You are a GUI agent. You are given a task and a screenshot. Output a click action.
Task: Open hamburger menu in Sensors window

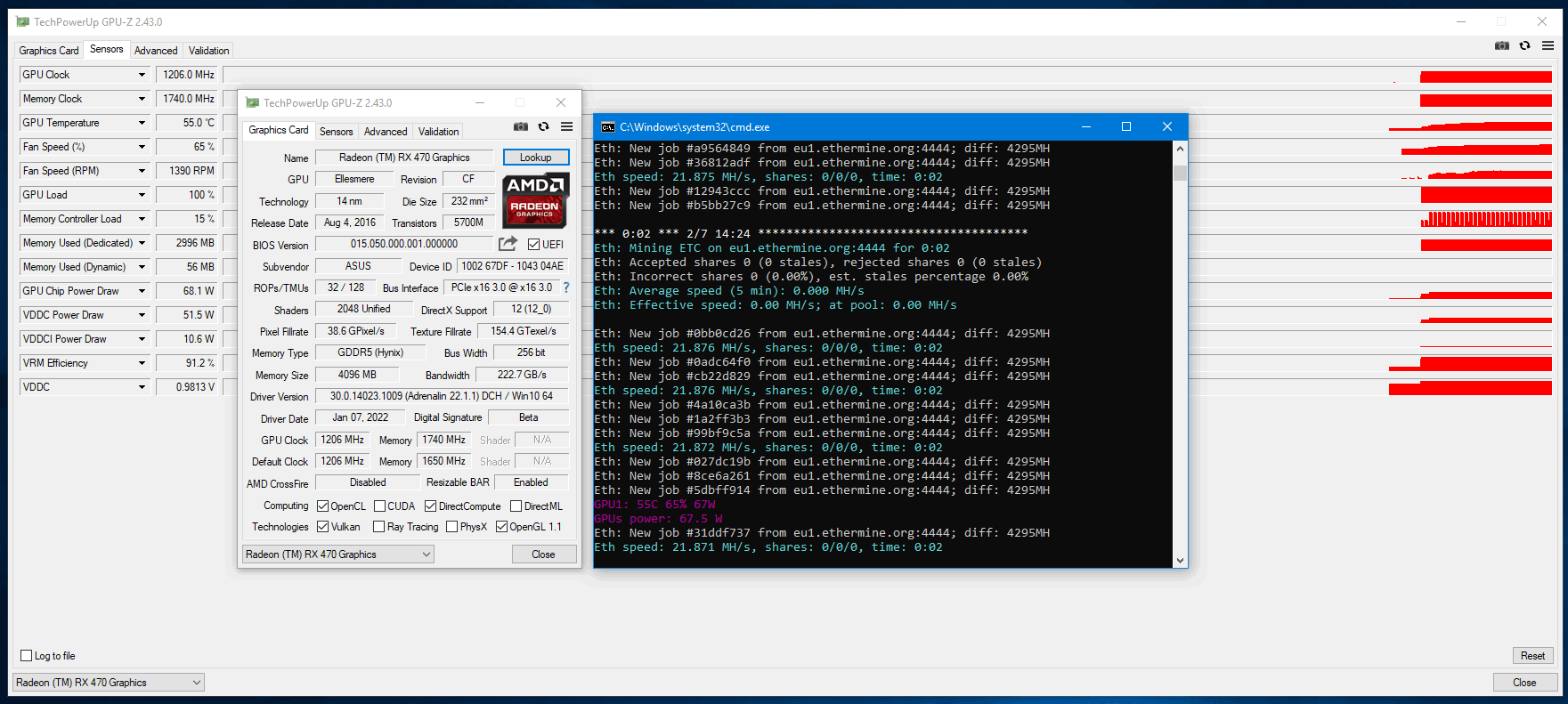(1548, 45)
